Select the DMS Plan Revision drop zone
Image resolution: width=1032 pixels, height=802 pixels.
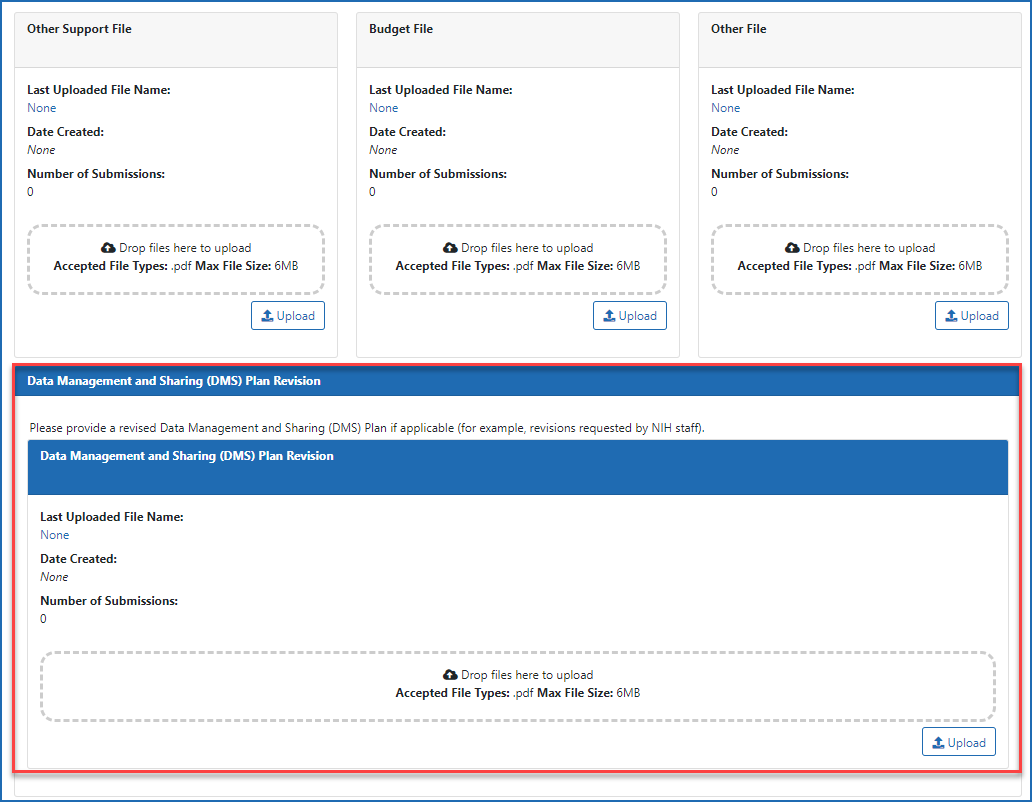click(517, 686)
